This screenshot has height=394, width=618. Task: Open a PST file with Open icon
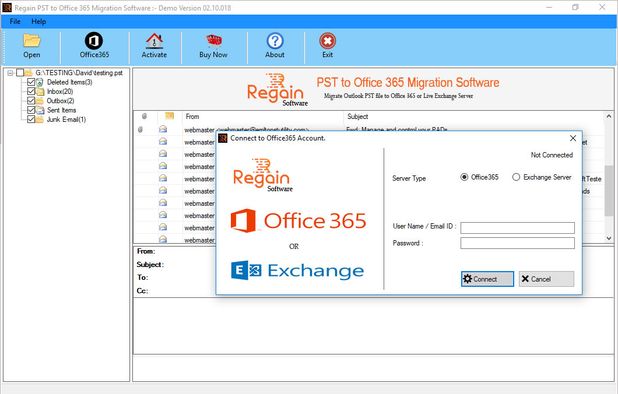click(x=32, y=41)
